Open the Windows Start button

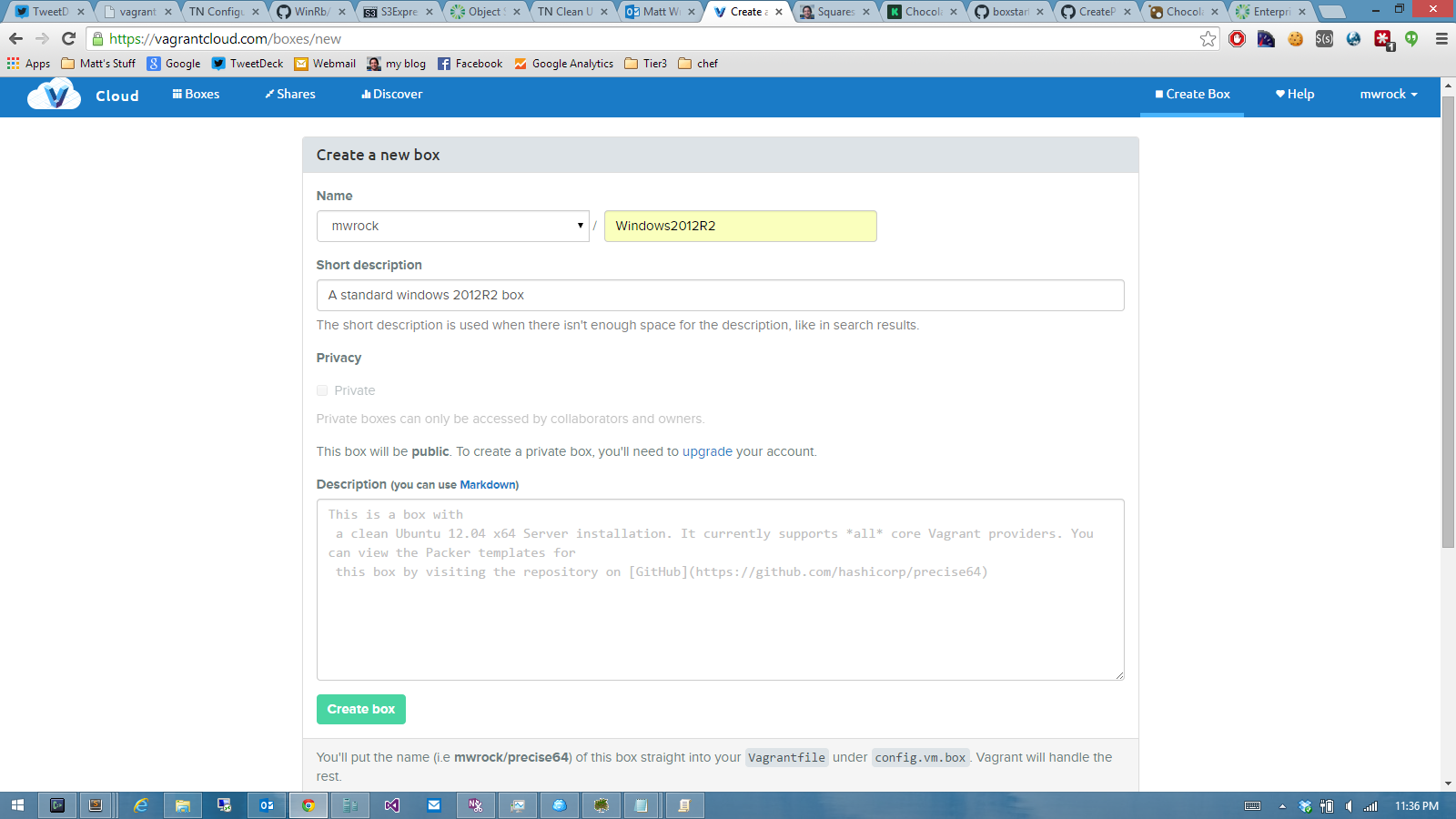coord(17,805)
